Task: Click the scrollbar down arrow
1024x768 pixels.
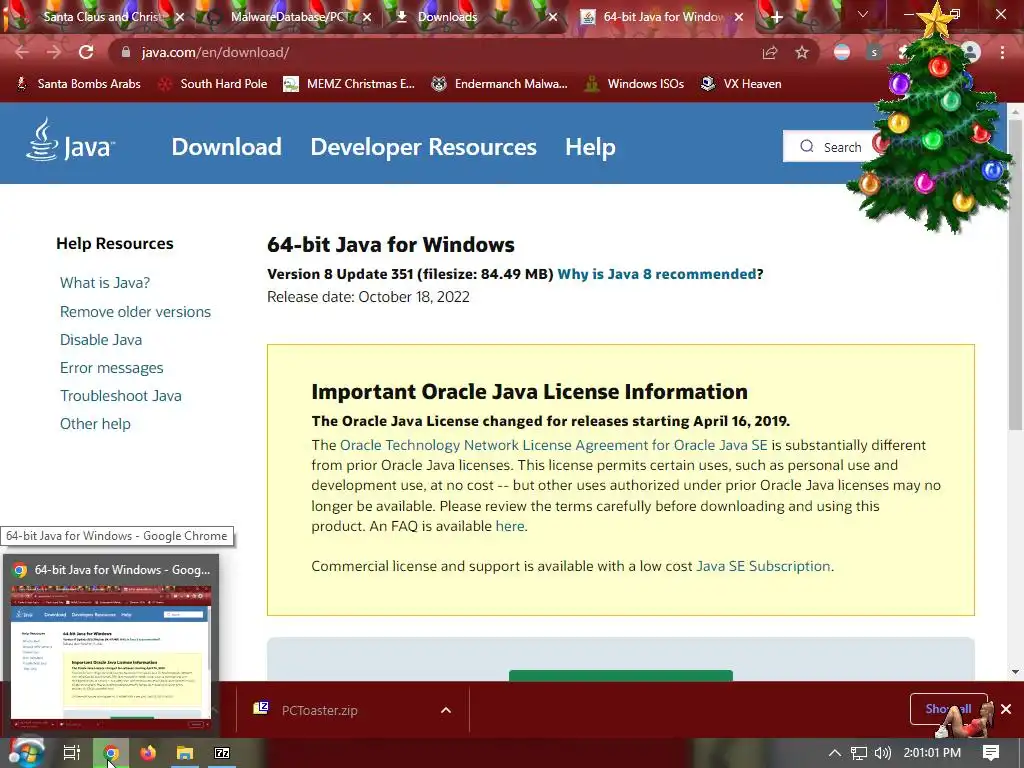Action: [x=1015, y=672]
